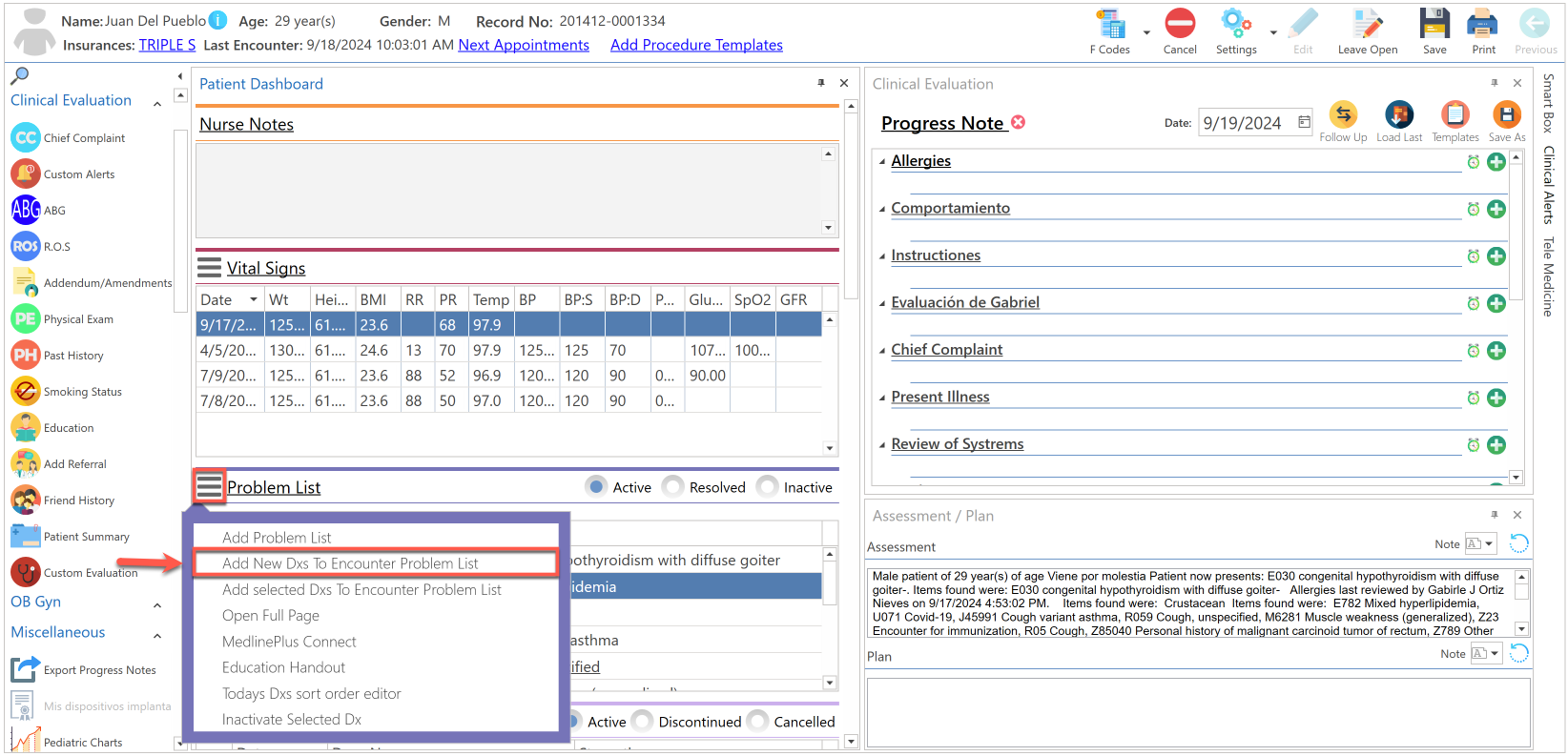Open the Settings gears icon
This screenshot has width=1568, height=756.
point(1236,24)
